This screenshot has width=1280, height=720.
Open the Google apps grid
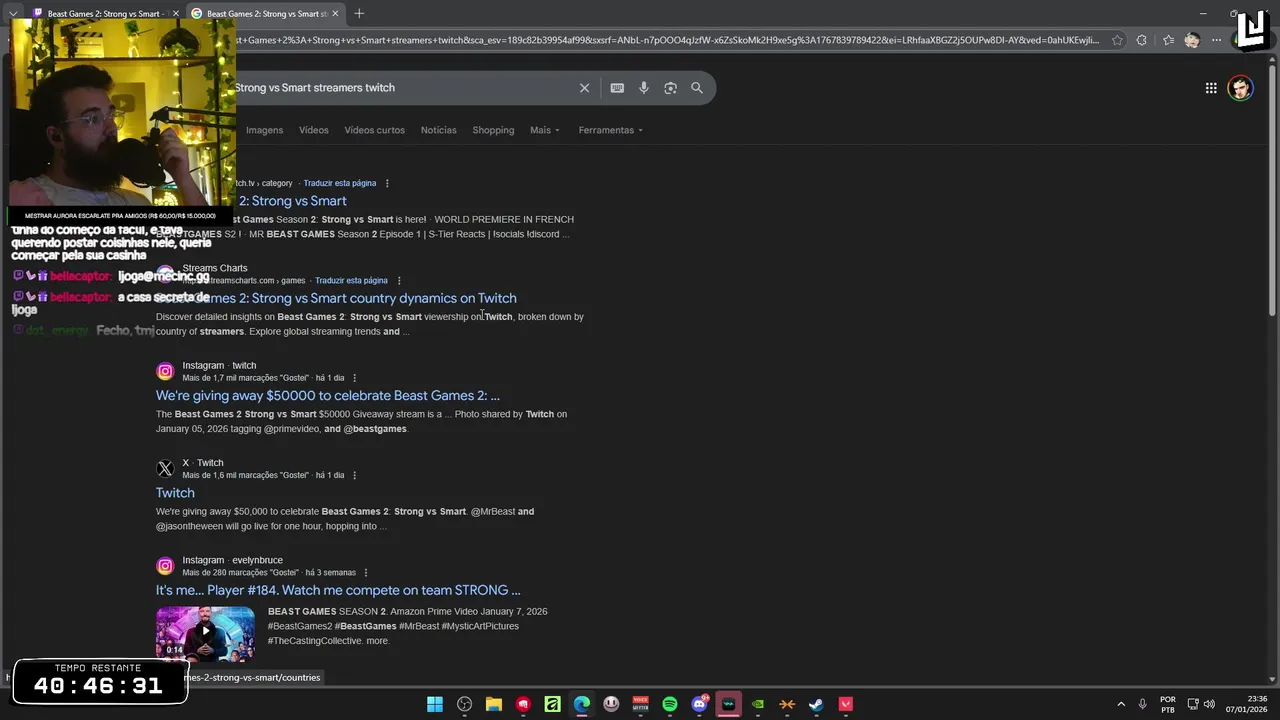(x=1211, y=88)
